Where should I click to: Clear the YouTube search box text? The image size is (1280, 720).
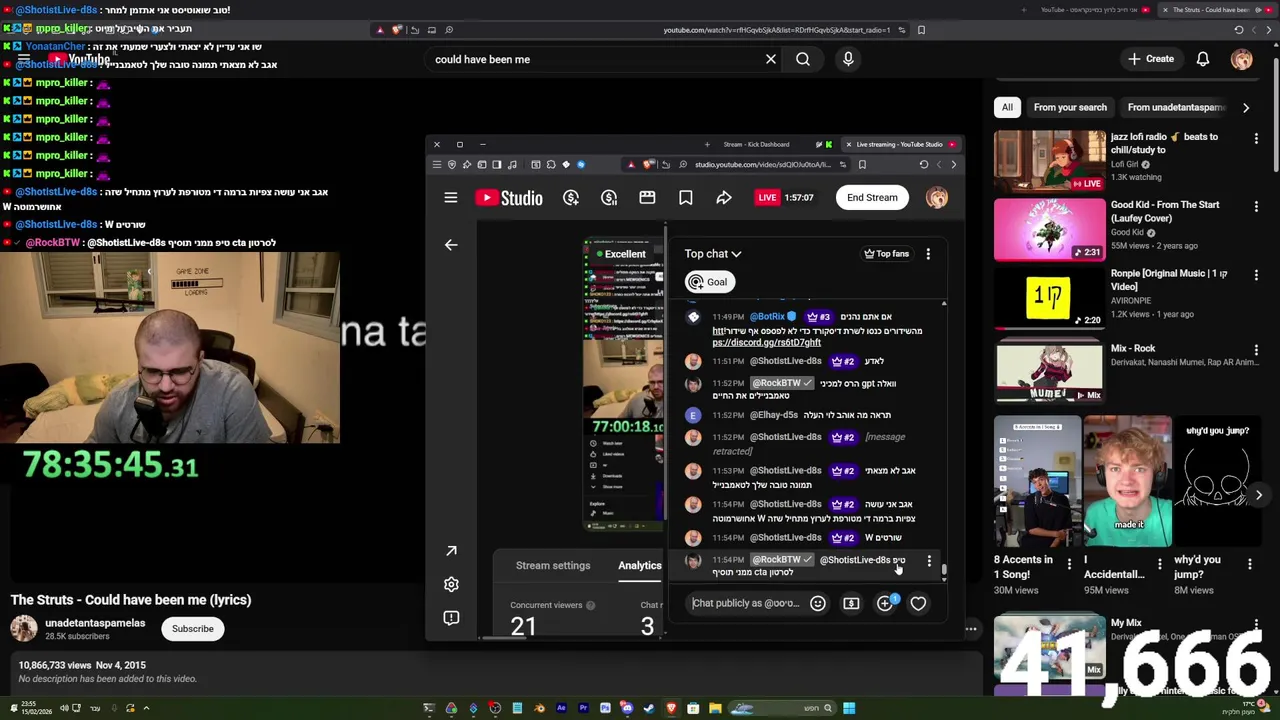point(771,59)
